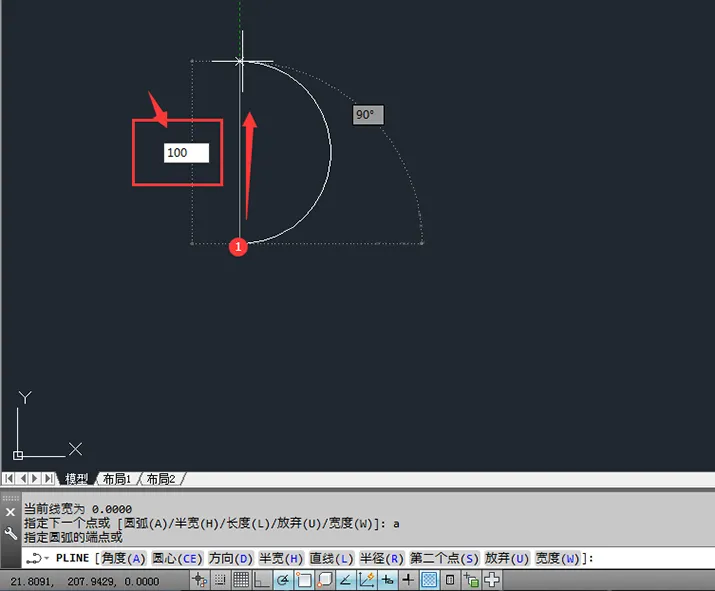Choose the 半宽(H) option
The height and width of the screenshot is (591, 715).
pyautogui.click(x=281, y=558)
